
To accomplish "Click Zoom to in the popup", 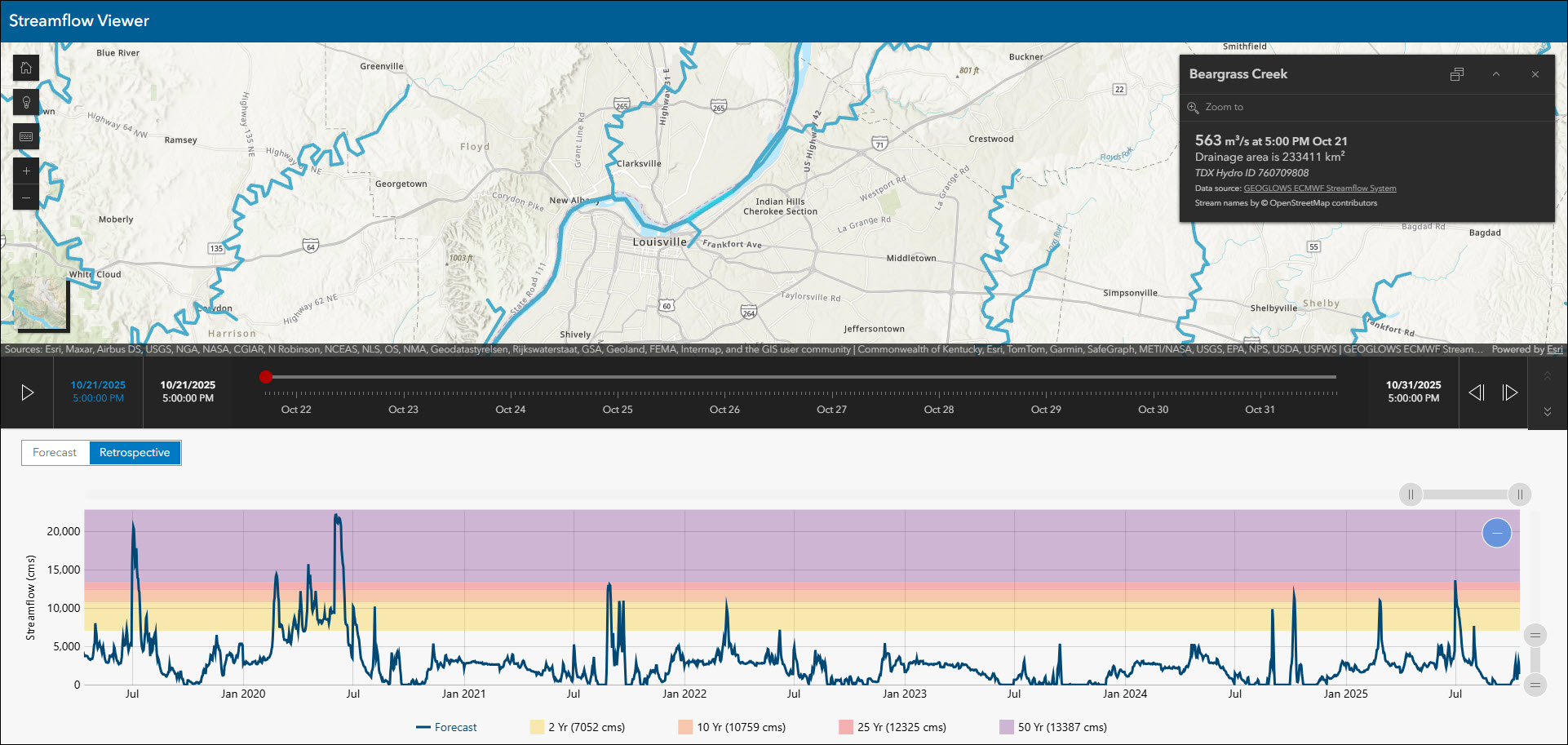I will click(1216, 107).
